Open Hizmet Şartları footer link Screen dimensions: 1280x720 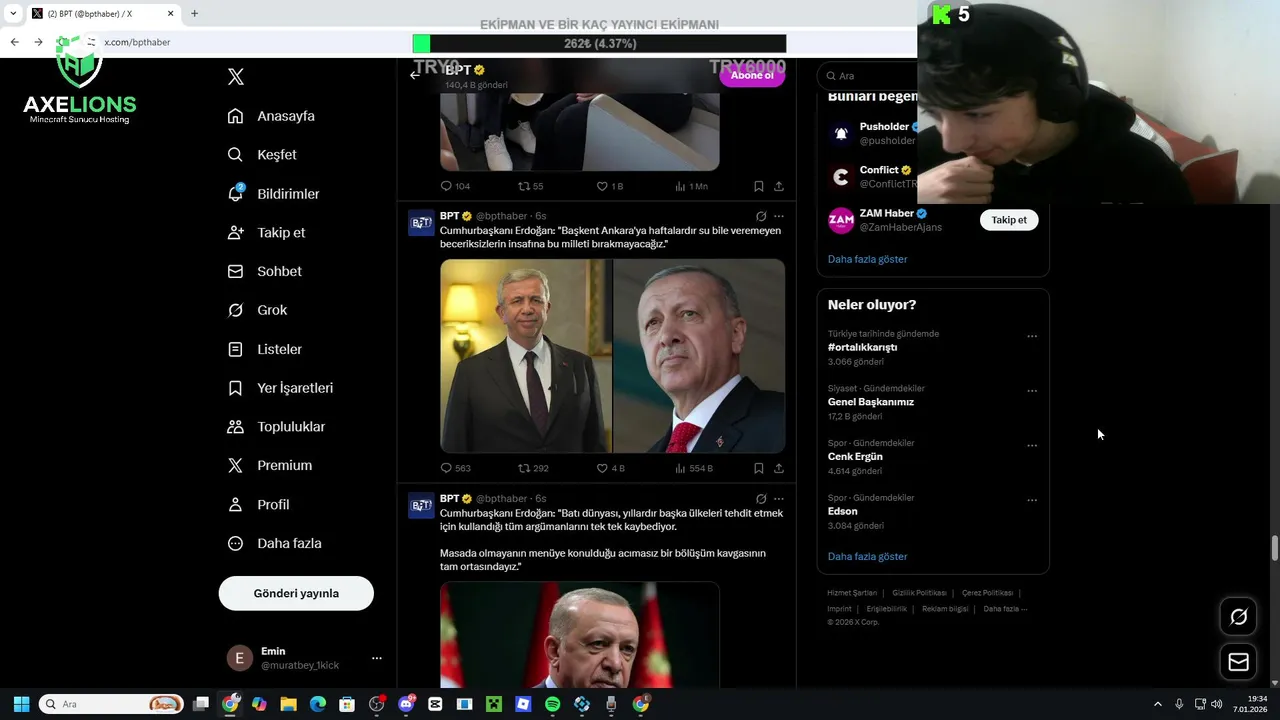[x=852, y=593]
